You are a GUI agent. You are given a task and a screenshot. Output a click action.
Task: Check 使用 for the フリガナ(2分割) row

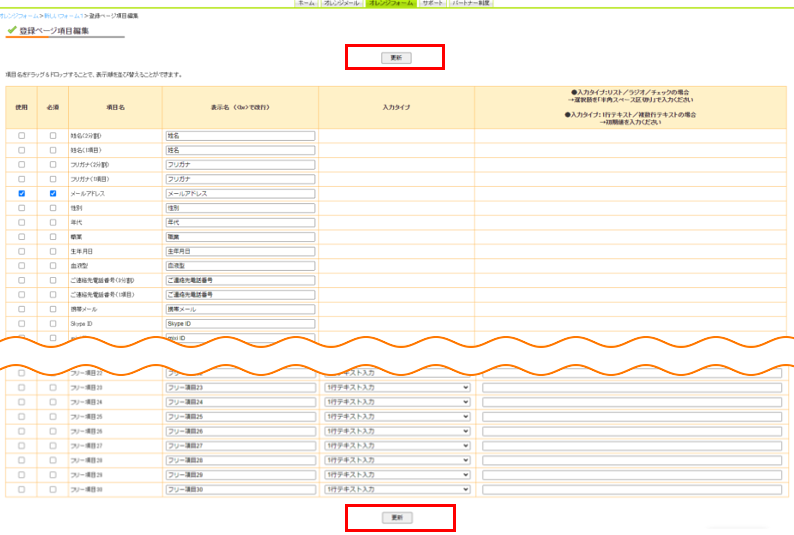(x=21, y=164)
